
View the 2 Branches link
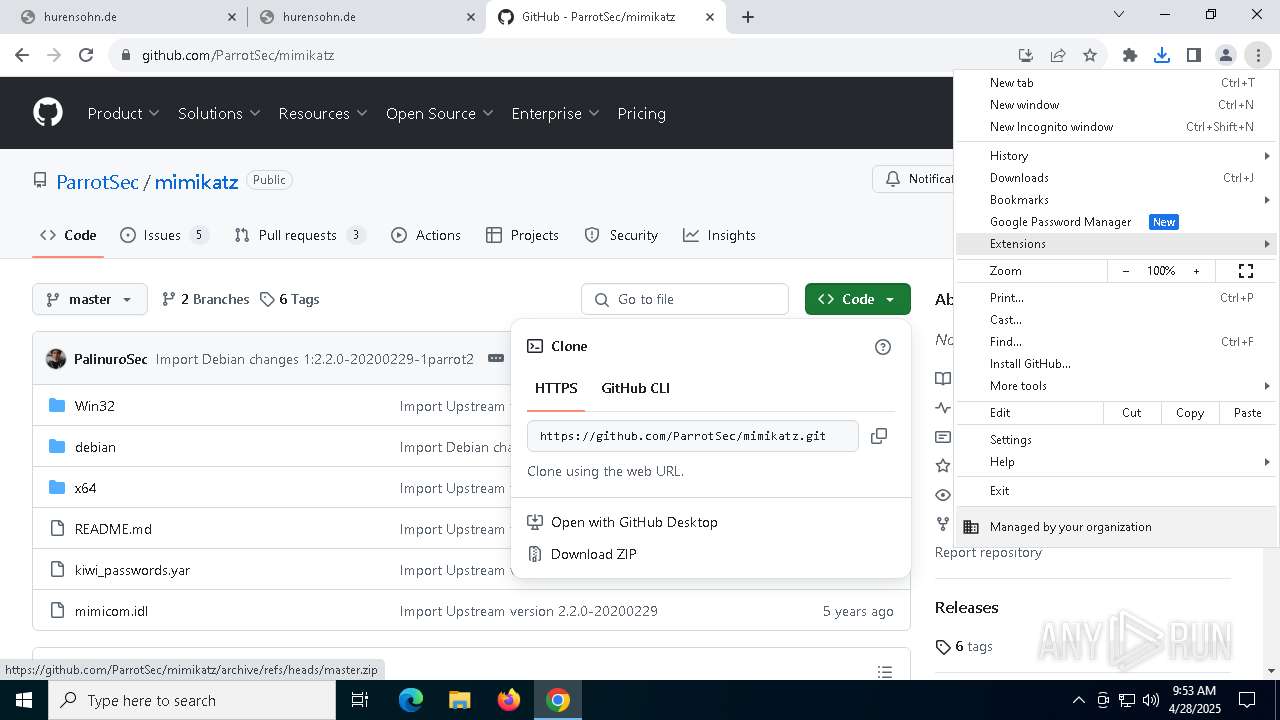pos(205,299)
